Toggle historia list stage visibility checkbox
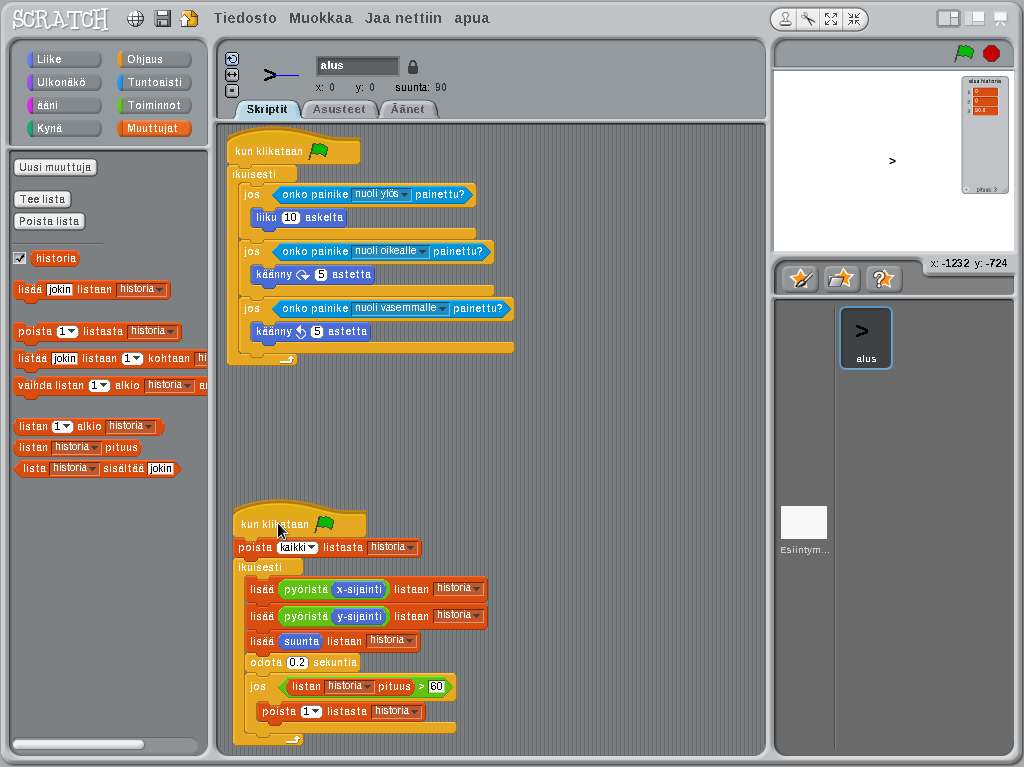The width and height of the screenshot is (1024, 767). (x=20, y=258)
